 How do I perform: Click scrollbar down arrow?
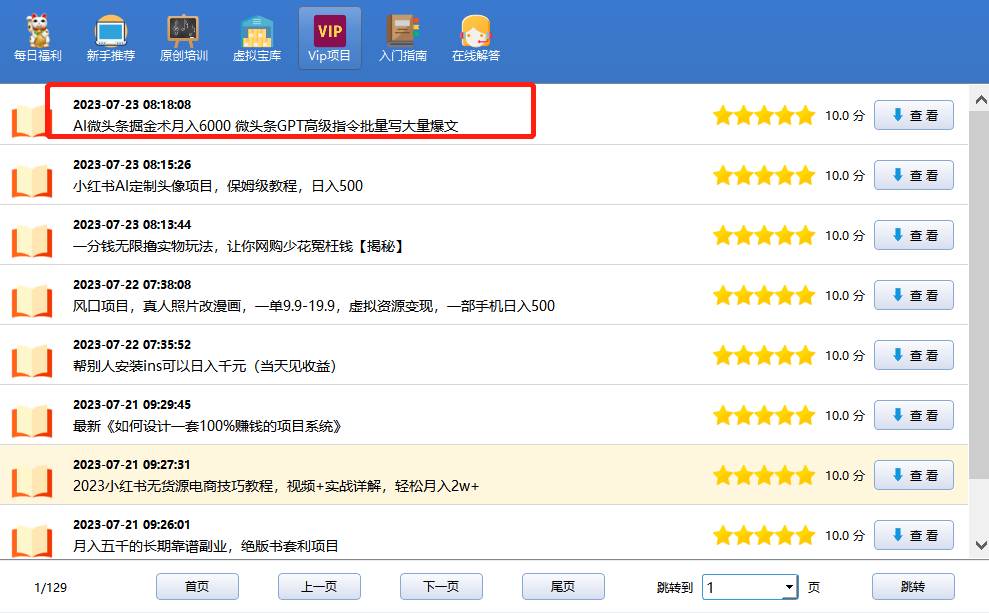click(x=981, y=545)
